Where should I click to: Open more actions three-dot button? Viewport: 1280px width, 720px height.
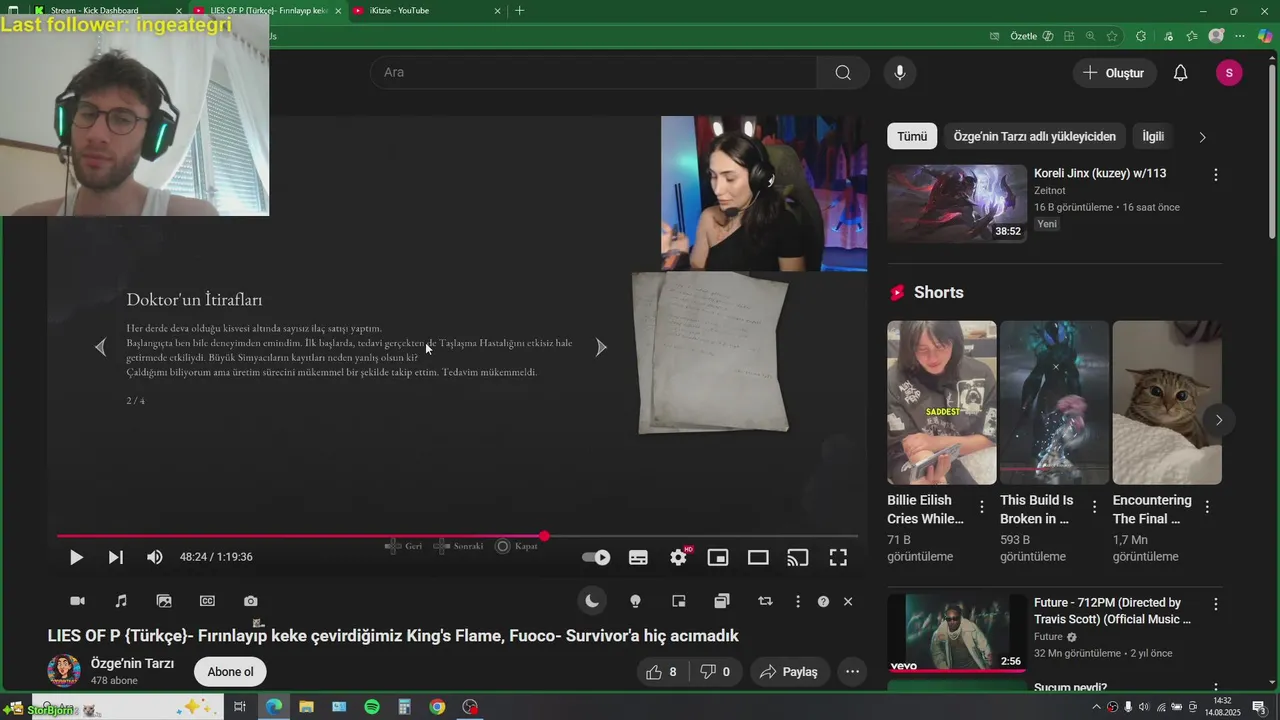pyautogui.click(x=852, y=672)
